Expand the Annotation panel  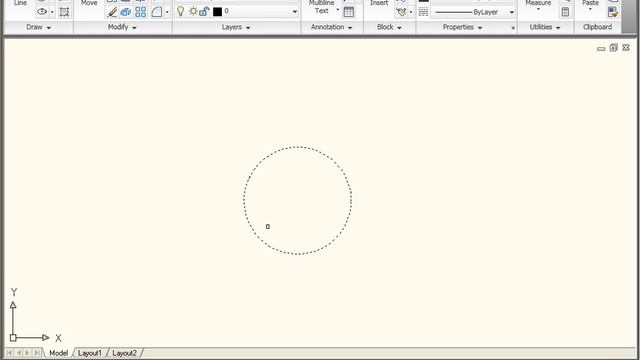pyautogui.click(x=331, y=27)
